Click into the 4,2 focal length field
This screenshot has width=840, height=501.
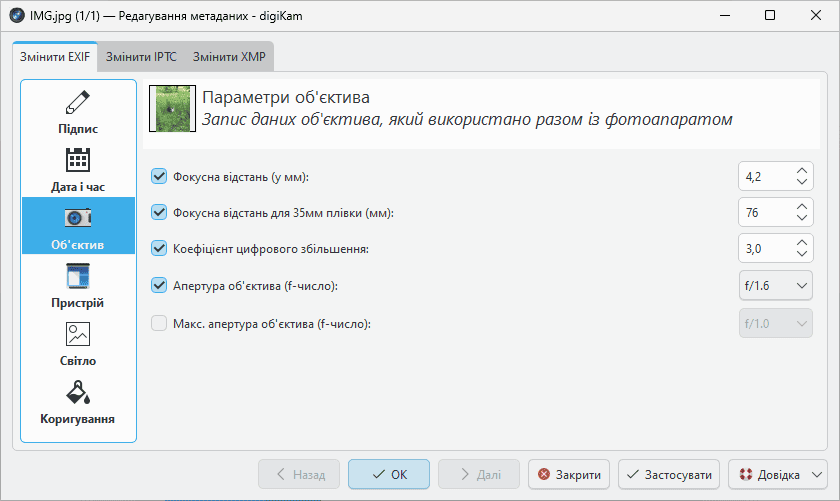(x=766, y=176)
